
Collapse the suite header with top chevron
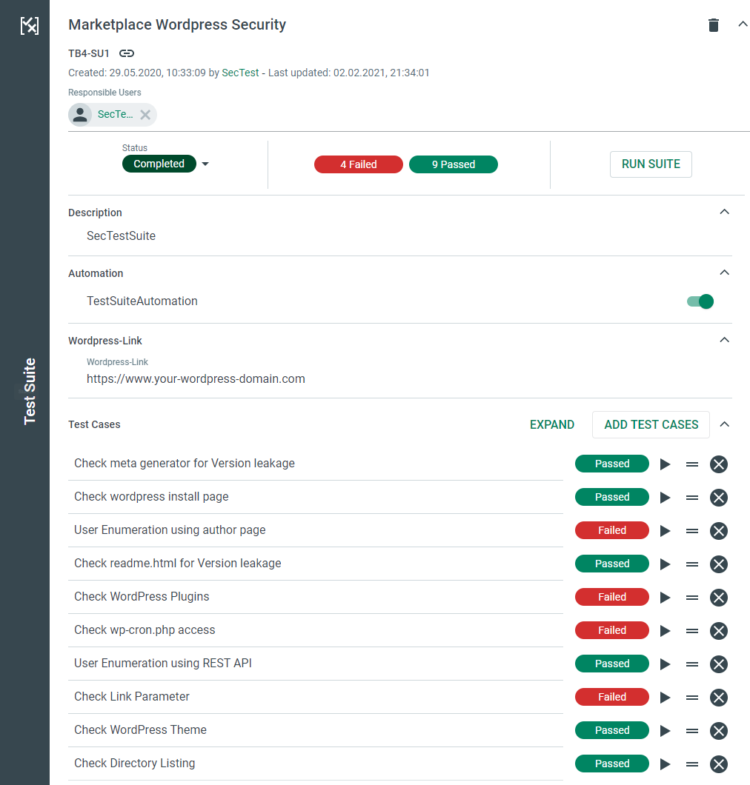click(742, 24)
